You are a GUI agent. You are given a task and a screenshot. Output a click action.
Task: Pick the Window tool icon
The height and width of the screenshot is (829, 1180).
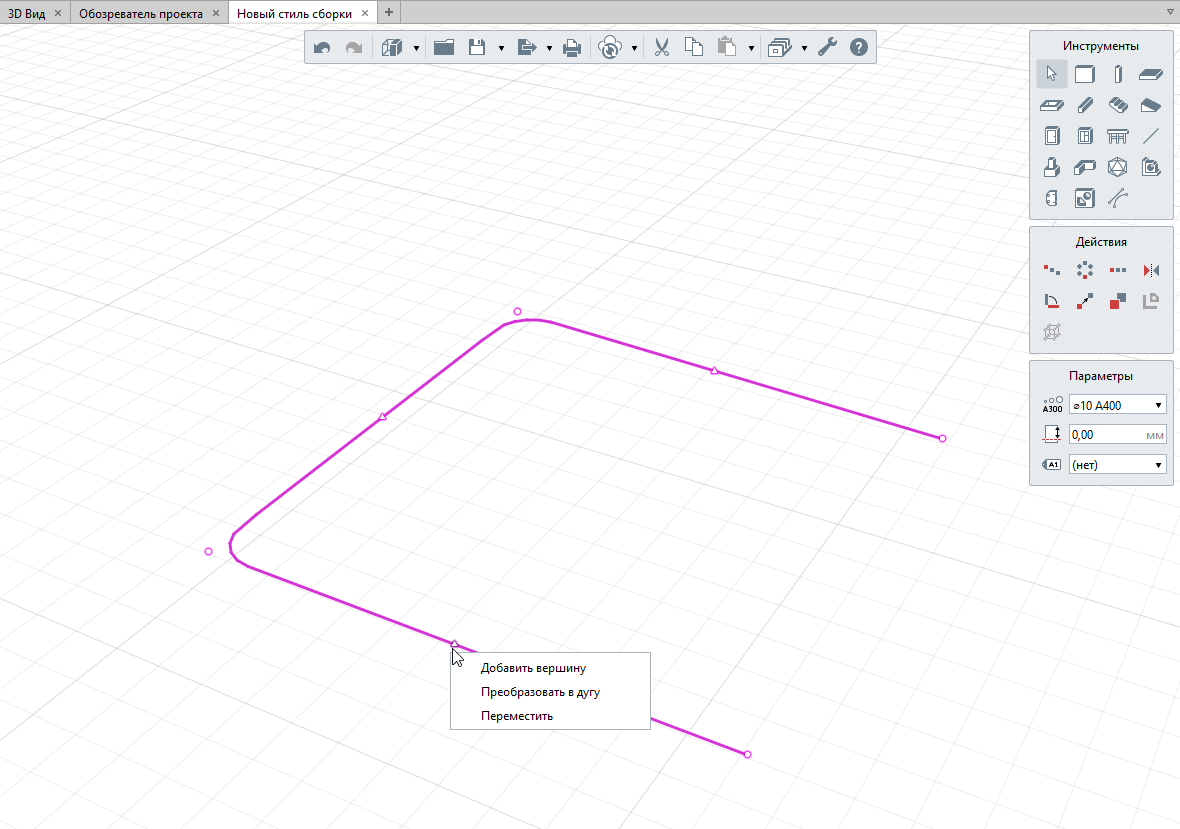pos(1084,136)
